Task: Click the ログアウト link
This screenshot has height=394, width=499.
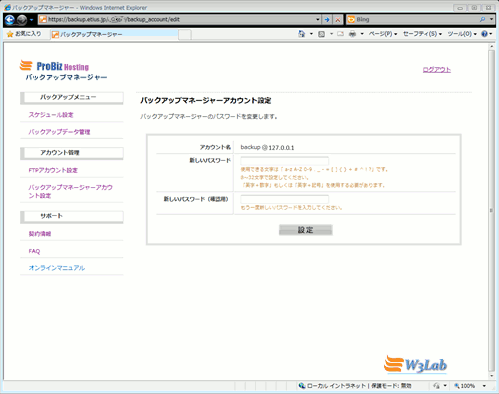Action: pos(437,70)
